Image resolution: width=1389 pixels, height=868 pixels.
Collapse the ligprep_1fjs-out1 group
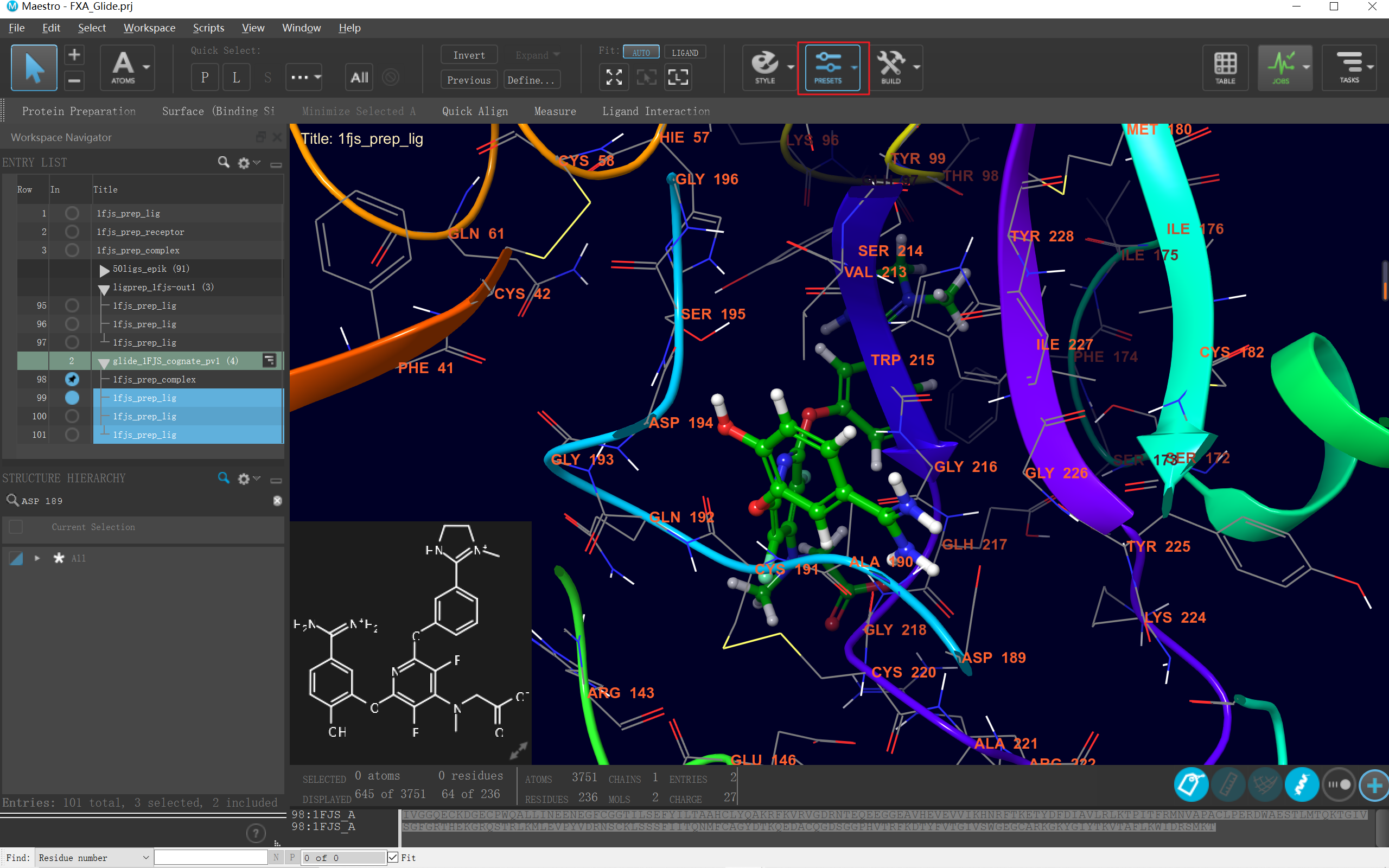104,288
